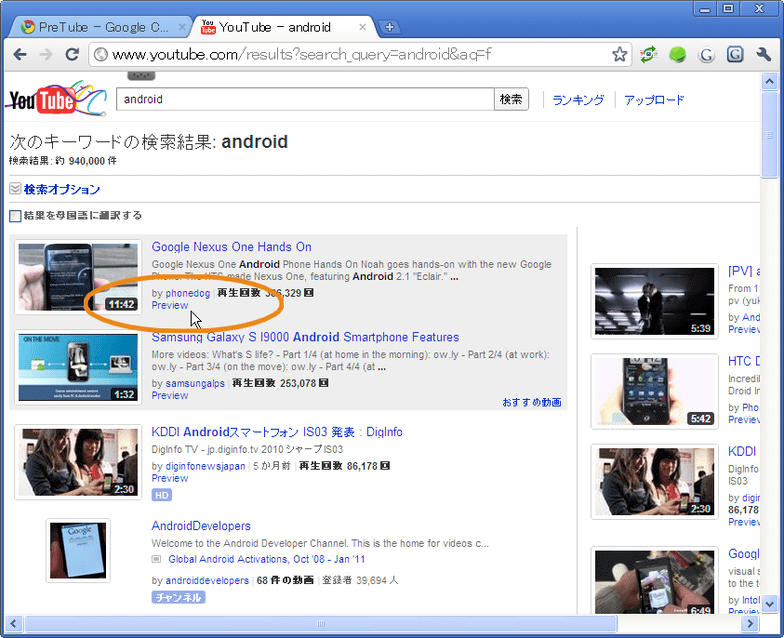The image size is (784, 638).
Task: Open the sidebar KDDI 2:30 video thumbnail
Action: (x=654, y=482)
